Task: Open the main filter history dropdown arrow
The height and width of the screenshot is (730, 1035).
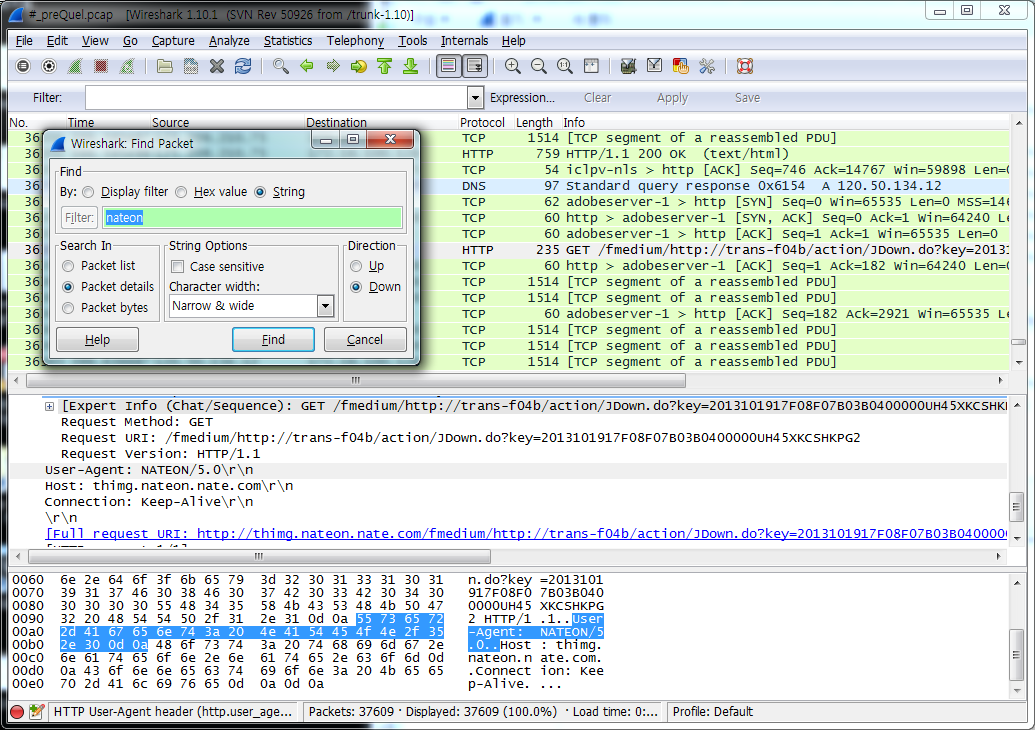Action: coord(476,98)
